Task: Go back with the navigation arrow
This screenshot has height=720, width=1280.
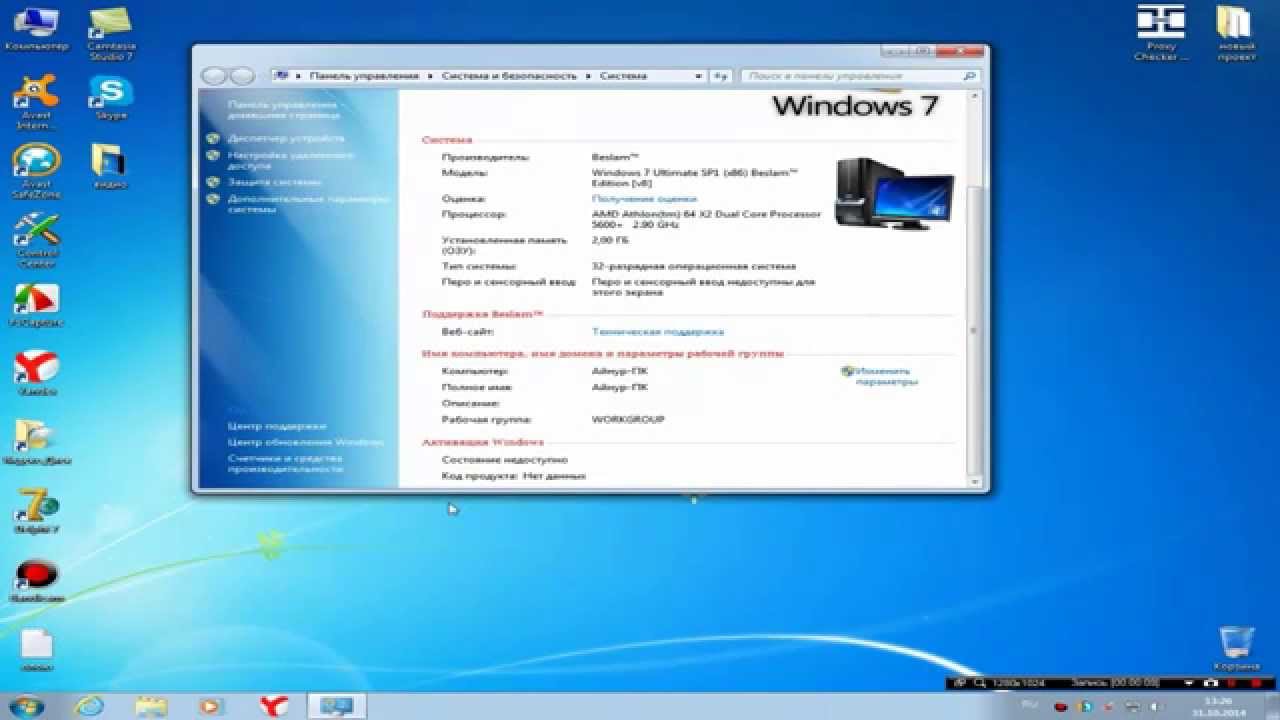Action: pyautogui.click(x=214, y=76)
